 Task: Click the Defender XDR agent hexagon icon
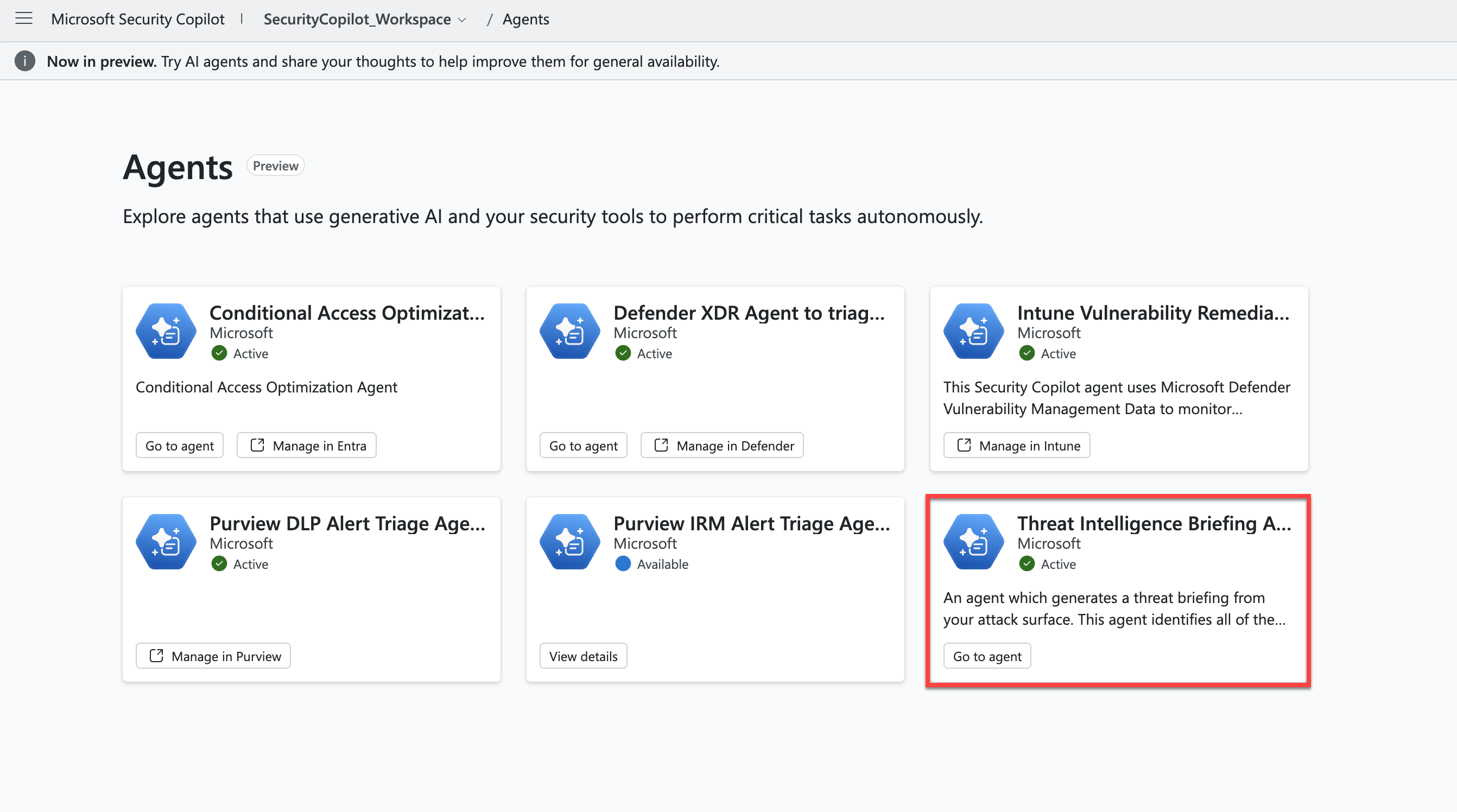[569, 331]
